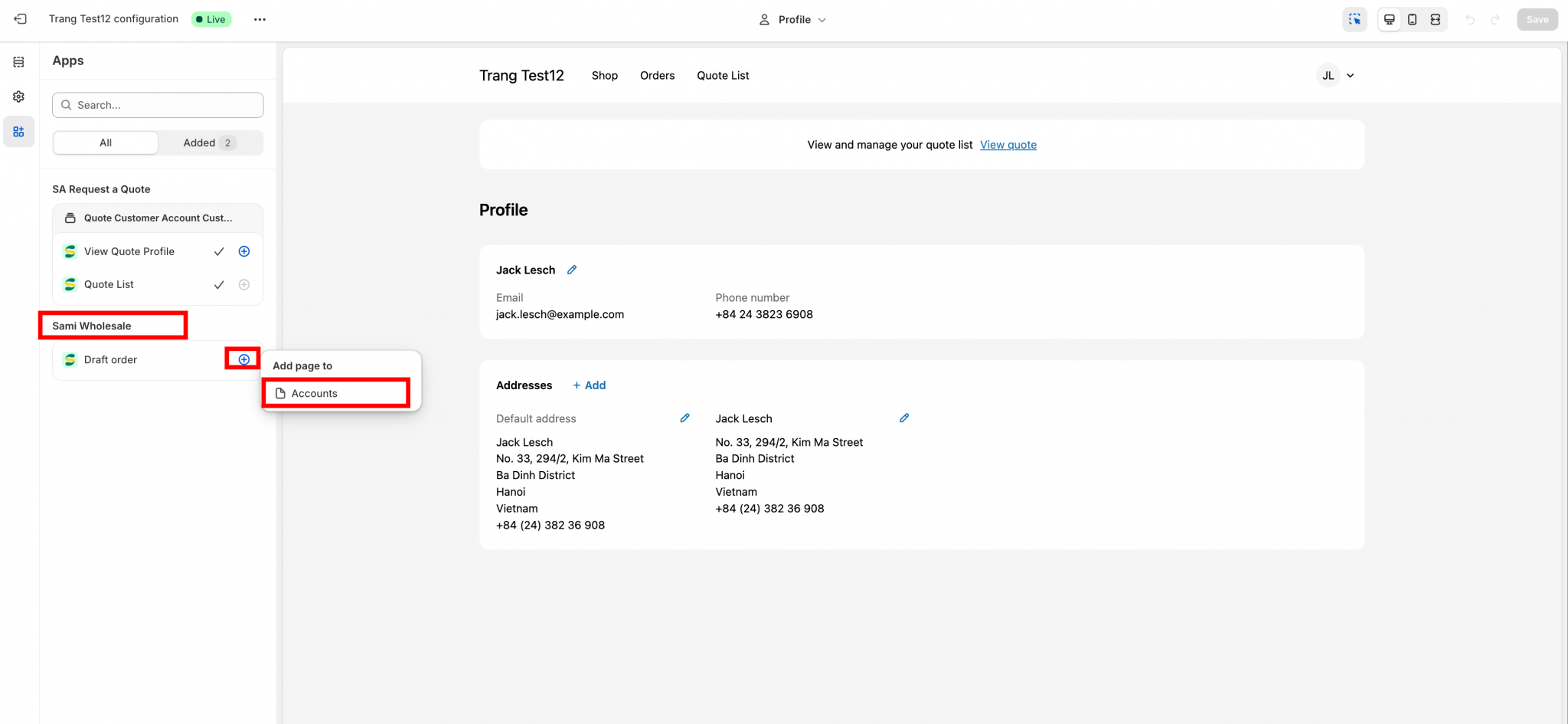The image size is (1568, 724).
Task: Click the Add address button
Action: coord(589,385)
